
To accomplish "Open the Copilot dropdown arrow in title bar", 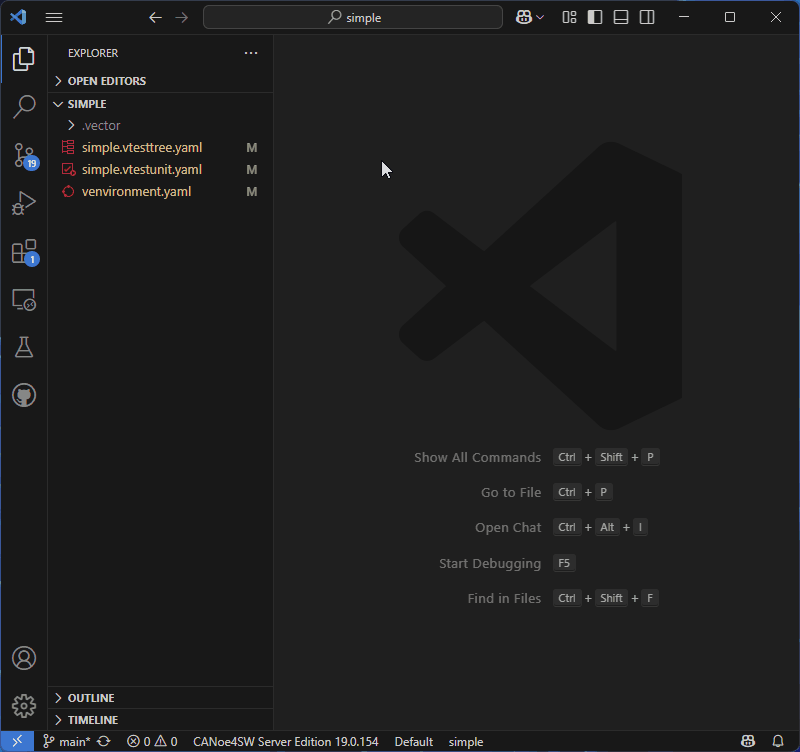I will click(540, 17).
